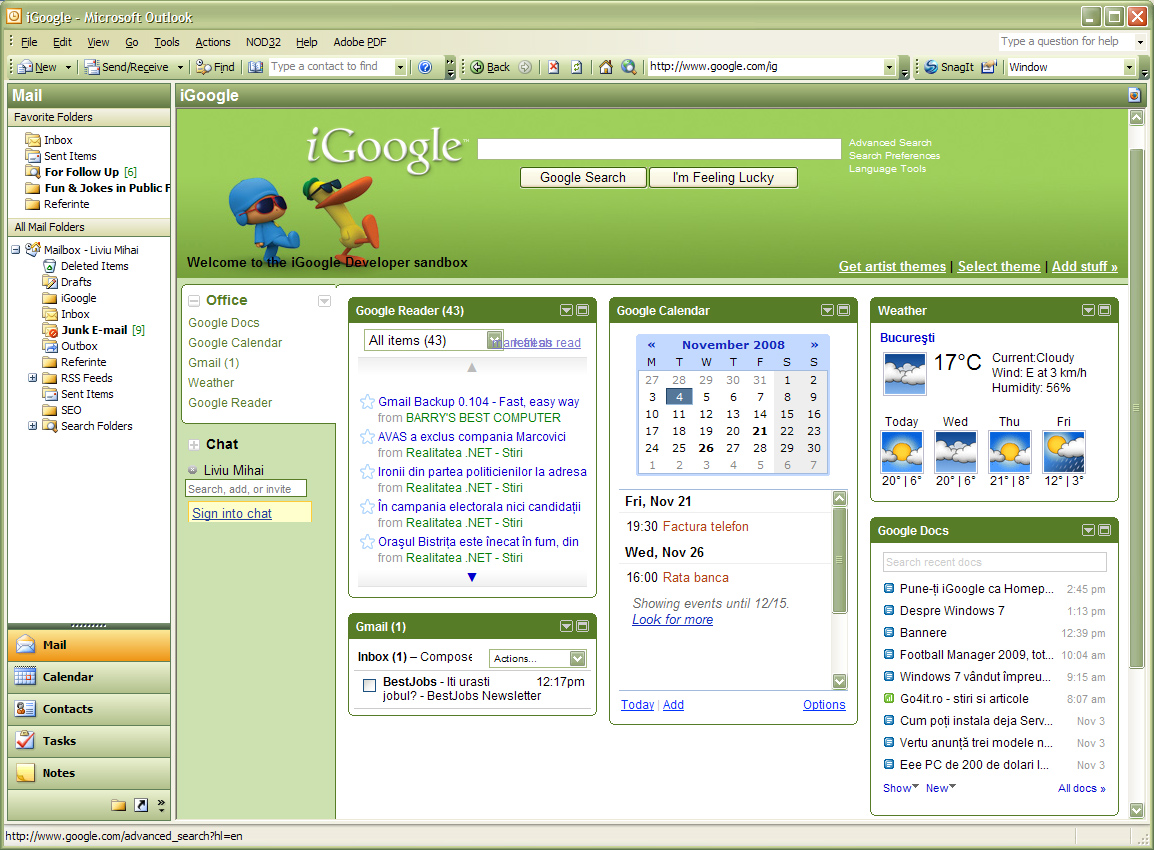Select date 26 in November calendar

[706, 448]
